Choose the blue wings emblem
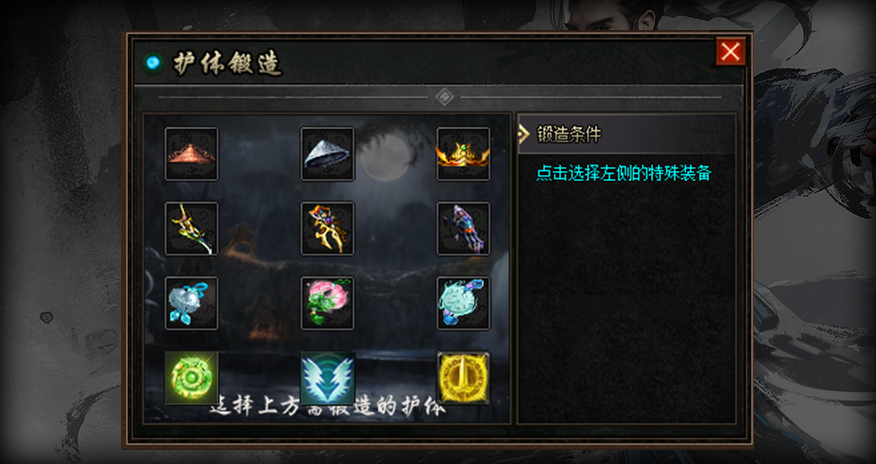Screen dimensions: 876x464 pyautogui.click(x=327, y=378)
